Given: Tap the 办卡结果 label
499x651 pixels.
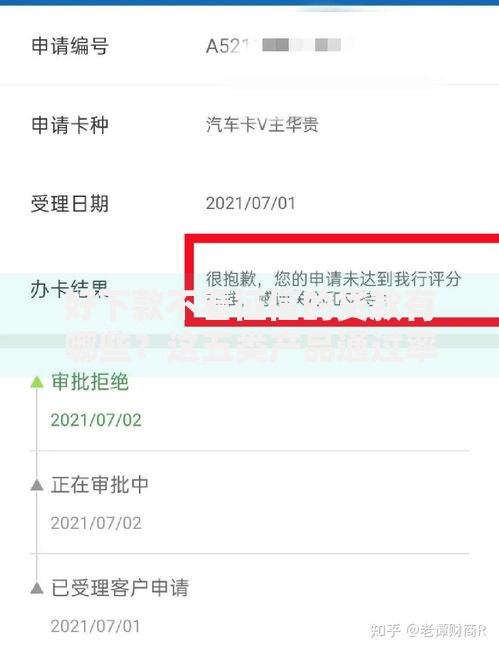Looking at the screenshot, I should tap(69, 289).
